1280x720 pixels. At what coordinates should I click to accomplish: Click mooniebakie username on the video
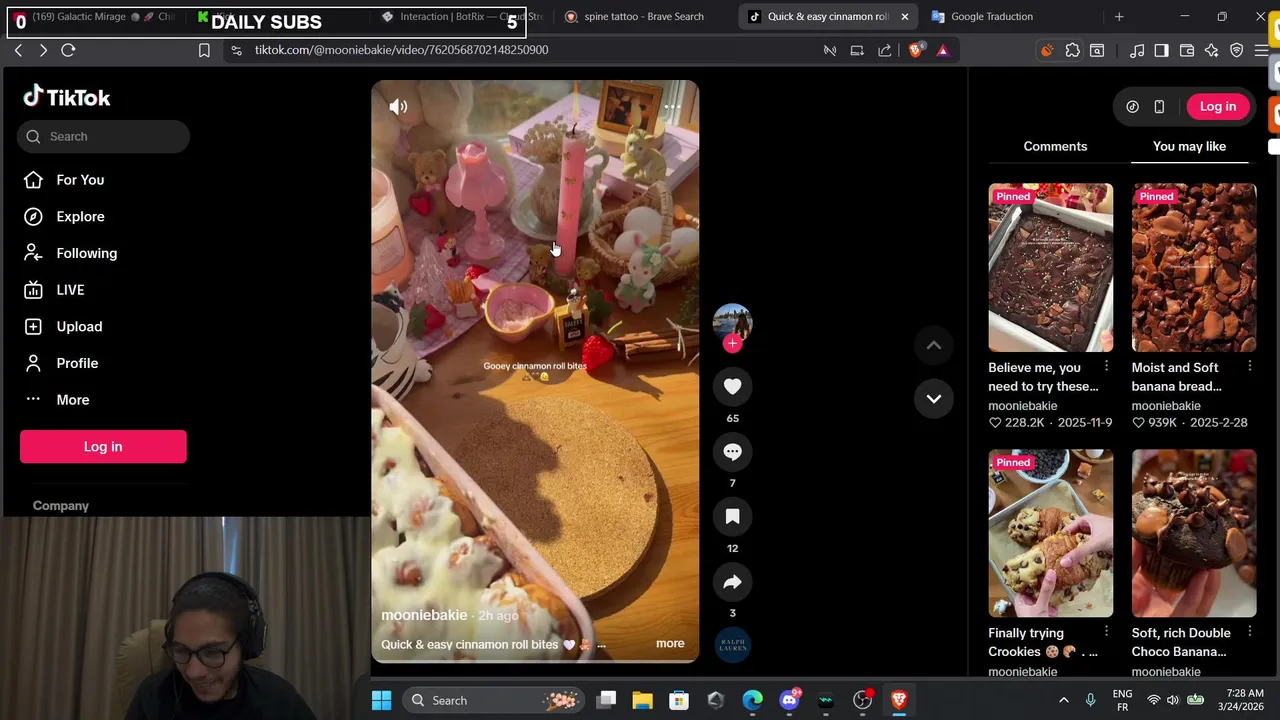click(424, 615)
